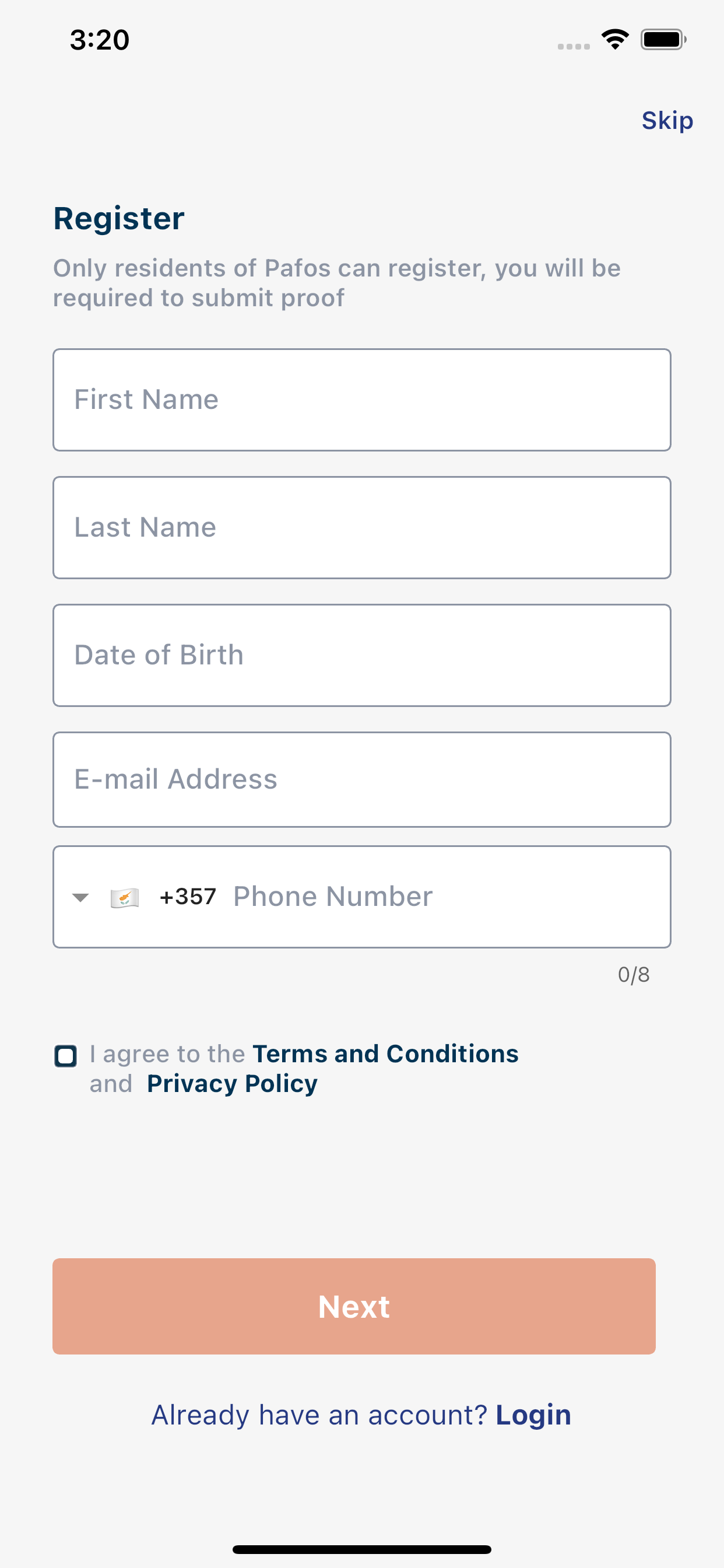Image resolution: width=724 pixels, height=1568 pixels.
Task: Select the +357 country code
Action: [x=187, y=897]
